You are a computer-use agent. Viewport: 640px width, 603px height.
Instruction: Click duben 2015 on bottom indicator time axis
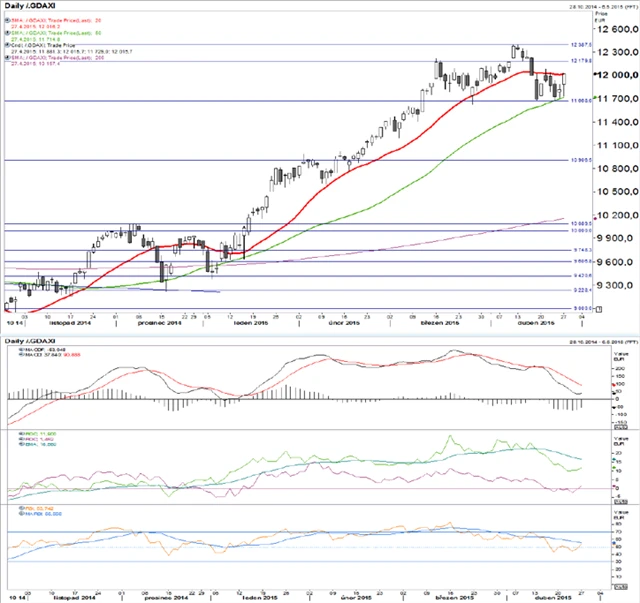pyautogui.click(x=553, y=598)
